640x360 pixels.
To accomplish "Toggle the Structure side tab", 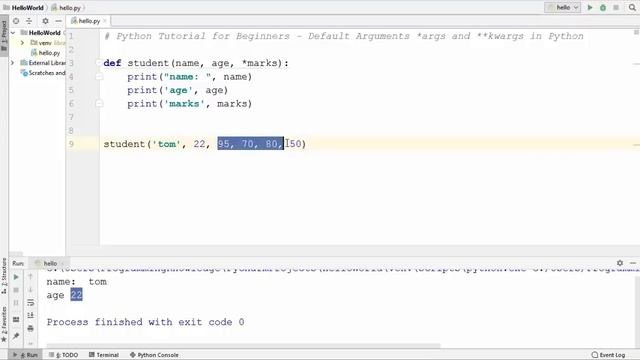I will pyautogui.click(x=4, y=276).
